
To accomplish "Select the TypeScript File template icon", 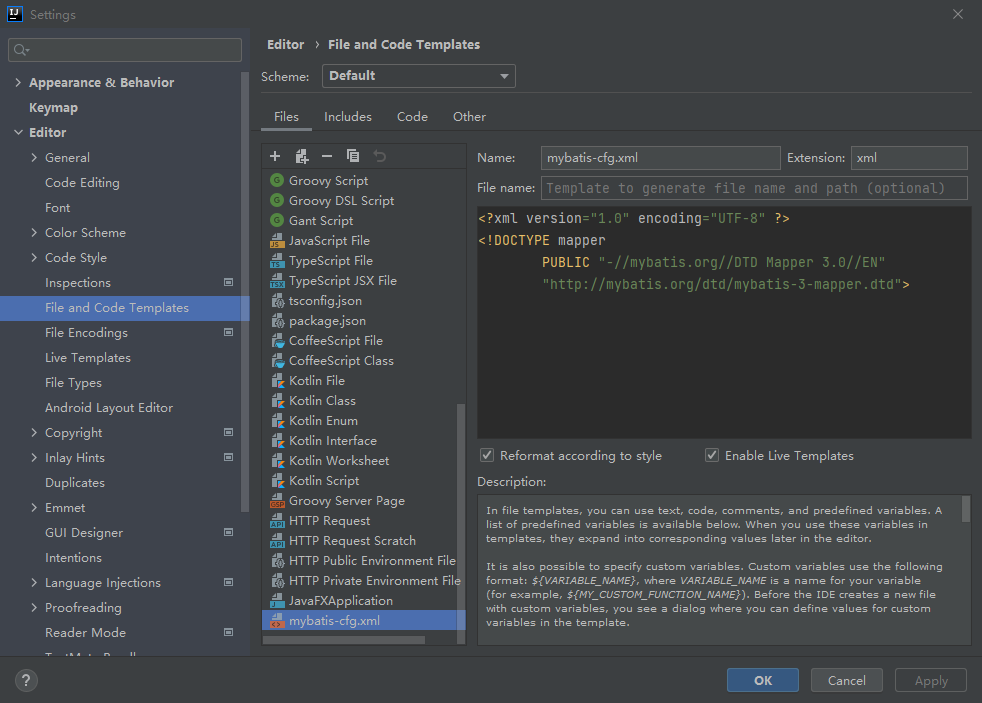I will point(277,260).
